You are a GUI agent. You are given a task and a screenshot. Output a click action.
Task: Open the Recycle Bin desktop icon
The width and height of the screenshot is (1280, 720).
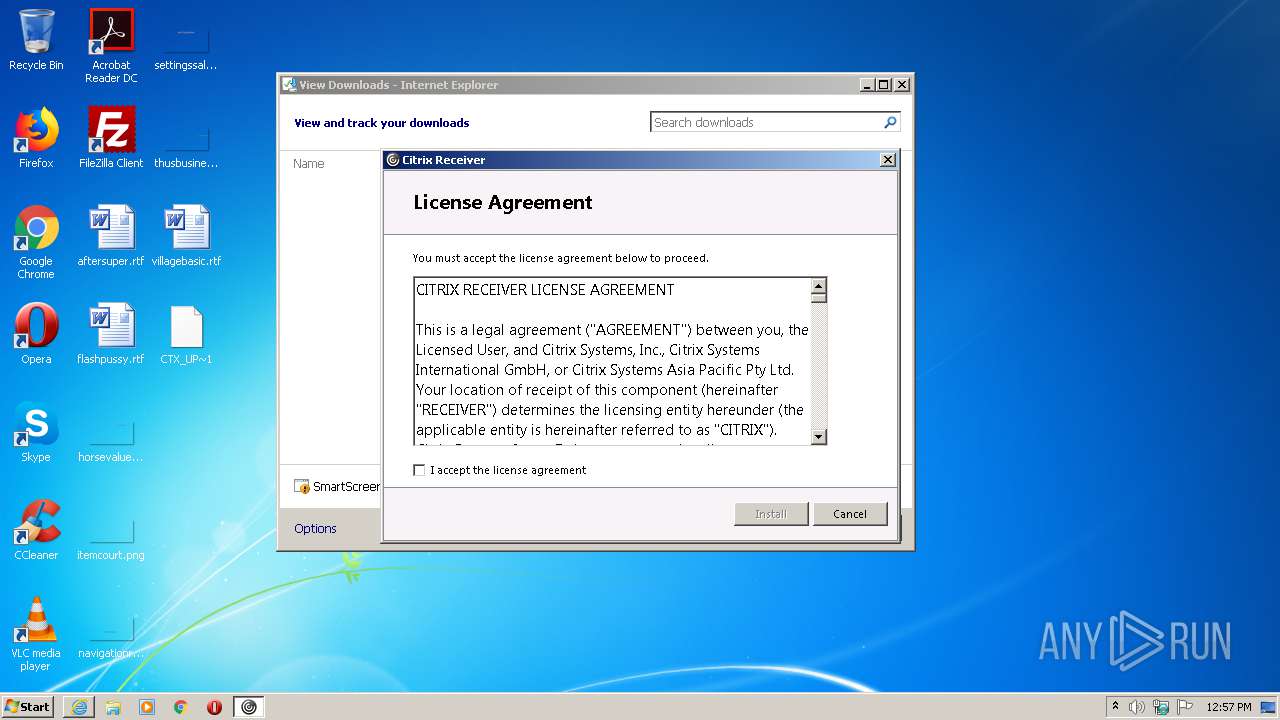36,40
